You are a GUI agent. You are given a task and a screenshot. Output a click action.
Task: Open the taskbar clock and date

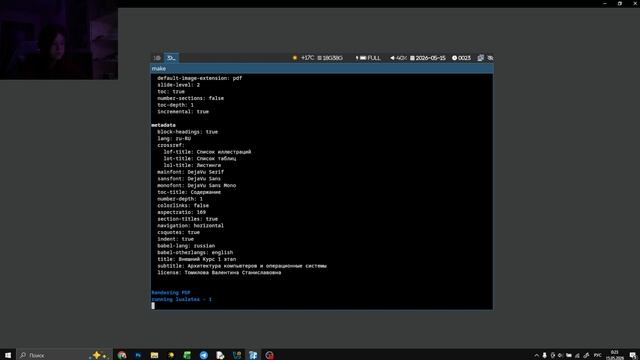(614, 355)
